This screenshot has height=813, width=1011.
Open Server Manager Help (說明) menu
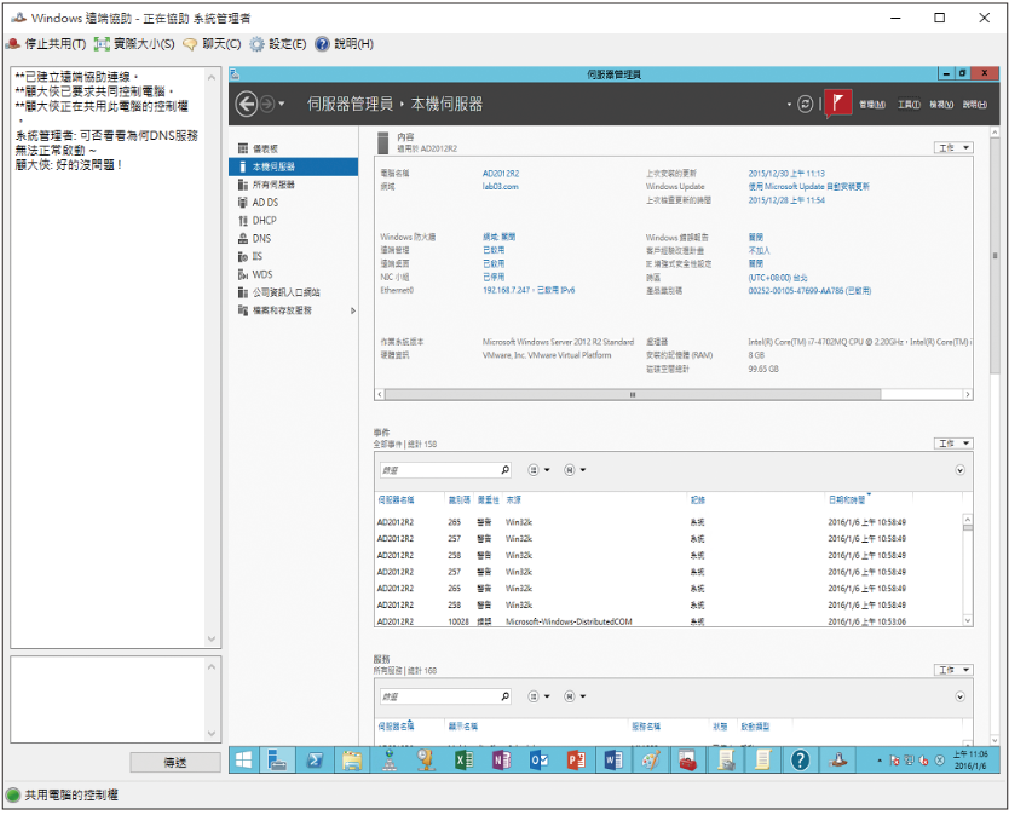coord(974,104)
